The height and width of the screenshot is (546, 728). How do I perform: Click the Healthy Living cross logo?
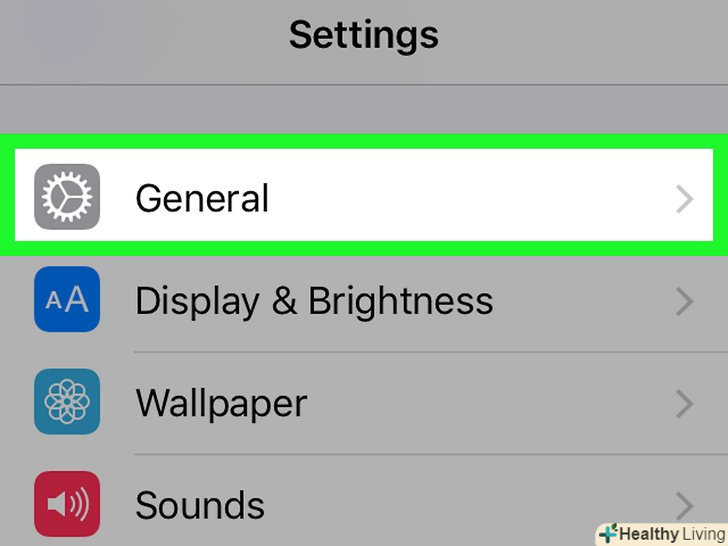tap(607, 533)
